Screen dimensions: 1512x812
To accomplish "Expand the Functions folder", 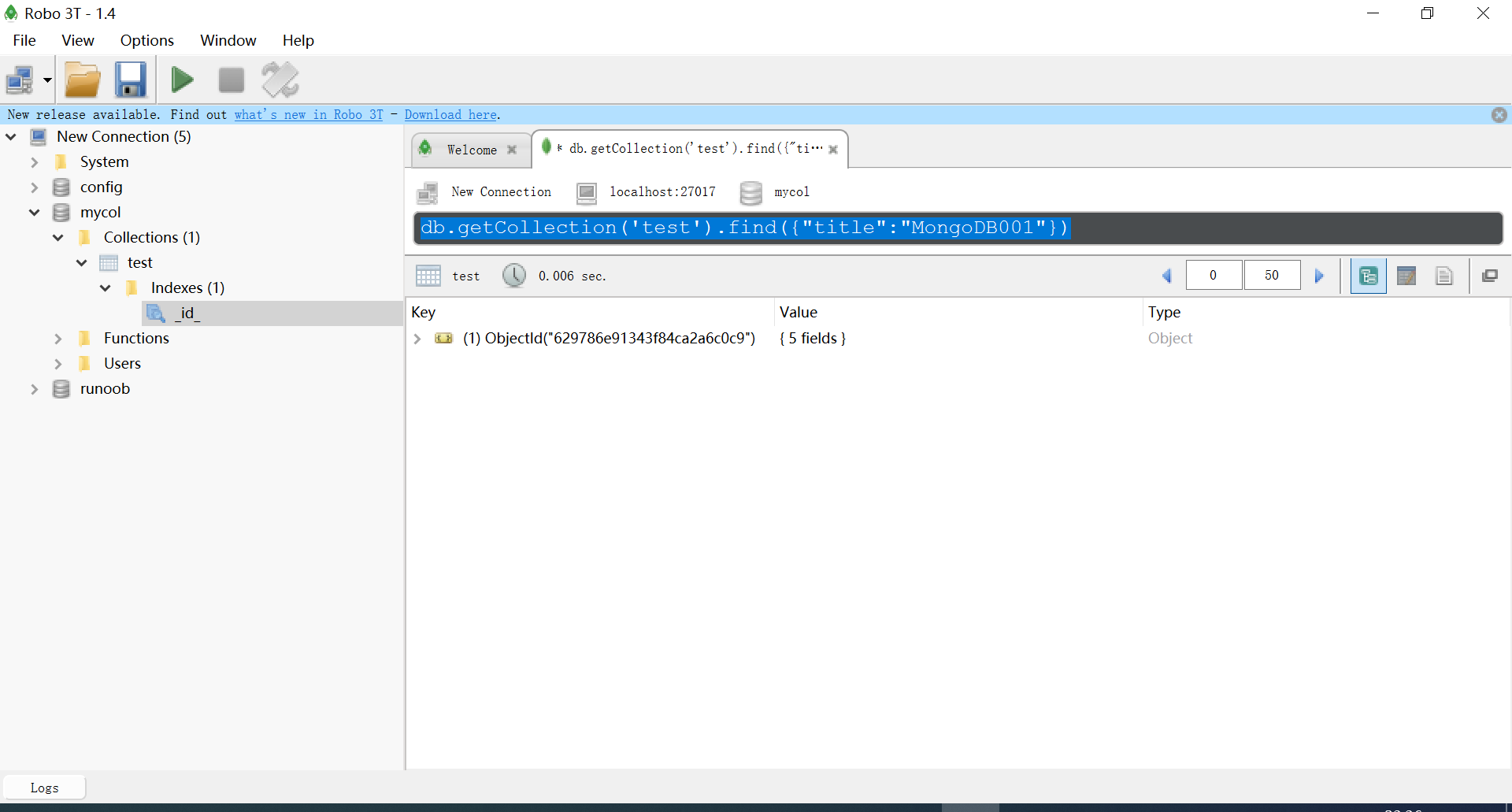I will click(58, 339).
